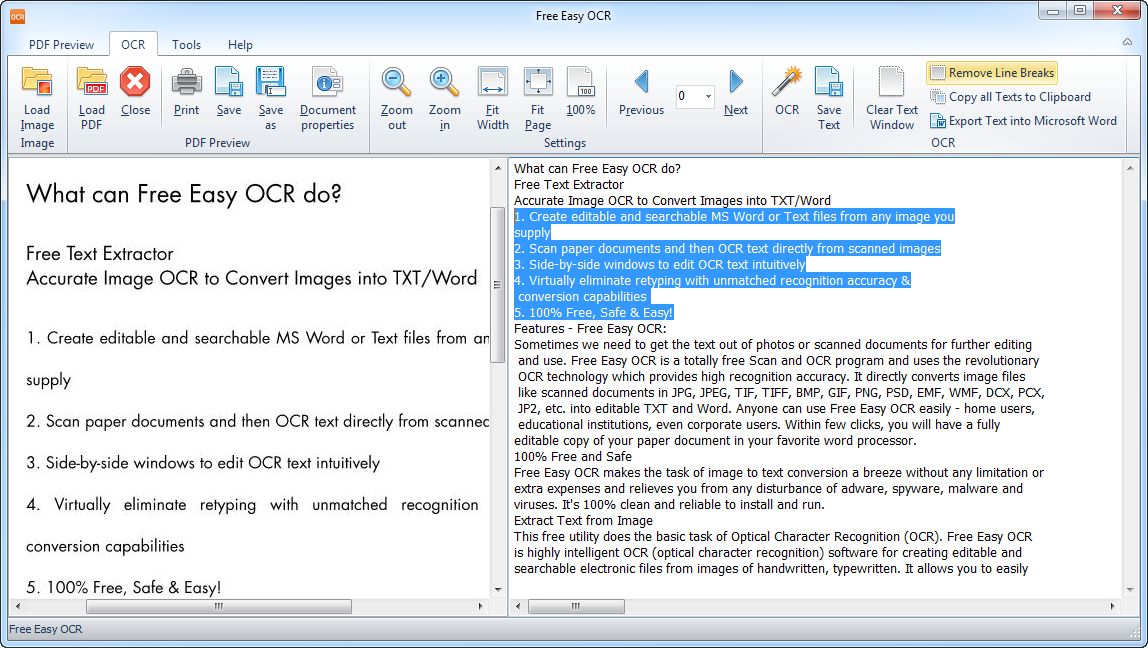Run OCR with the wand icon
The image size is (1148, 648).
pos(787,82)
